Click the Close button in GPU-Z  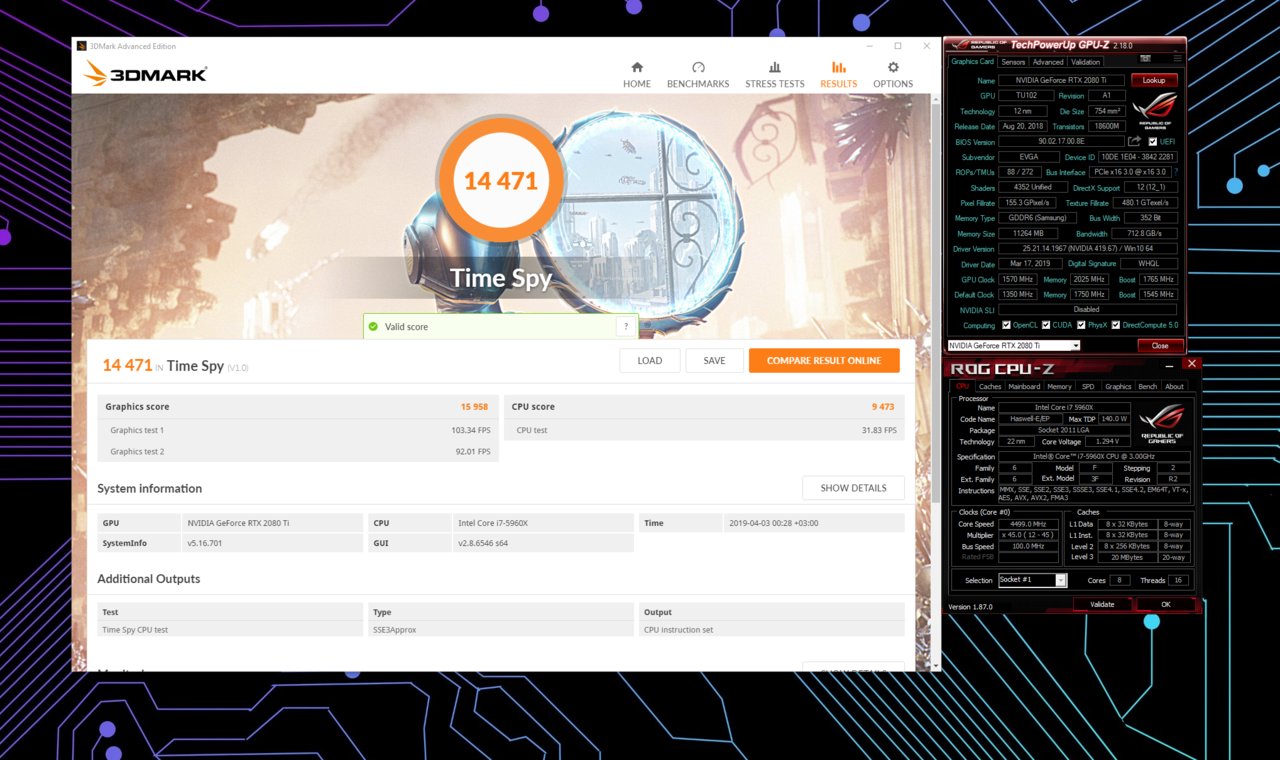point(1159,345)
